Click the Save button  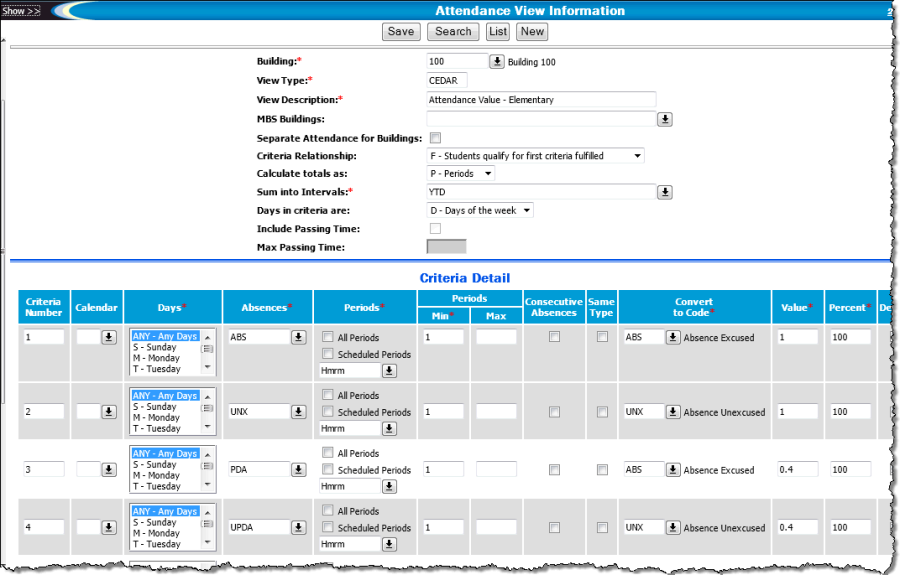(x=401, y=32)
